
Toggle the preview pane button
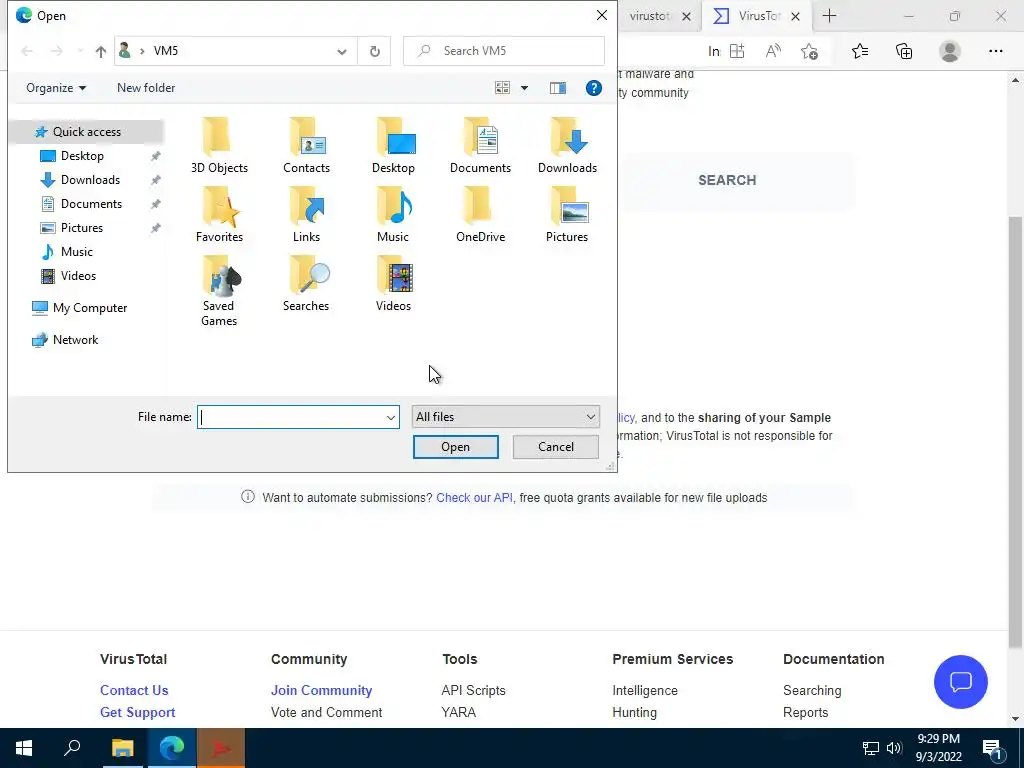(x=557, y=88)
